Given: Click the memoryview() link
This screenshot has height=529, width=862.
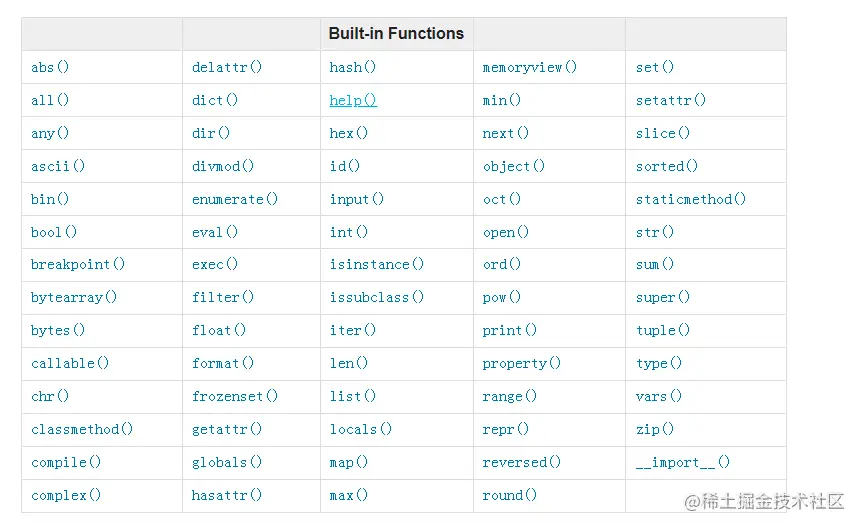Looking at the screenshot, I should click(530, 67).
